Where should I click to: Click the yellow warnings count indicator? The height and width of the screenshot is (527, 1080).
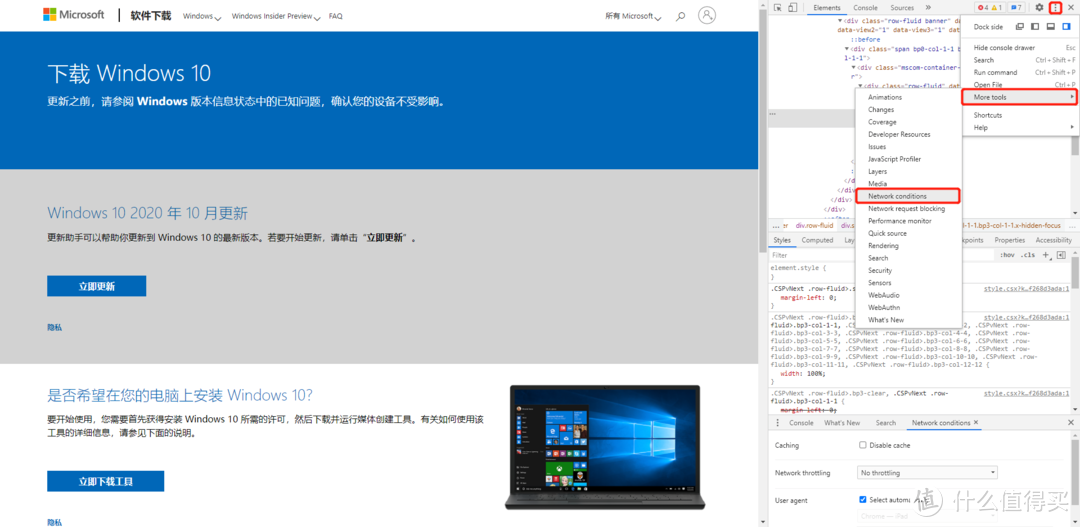pos(996,8)
